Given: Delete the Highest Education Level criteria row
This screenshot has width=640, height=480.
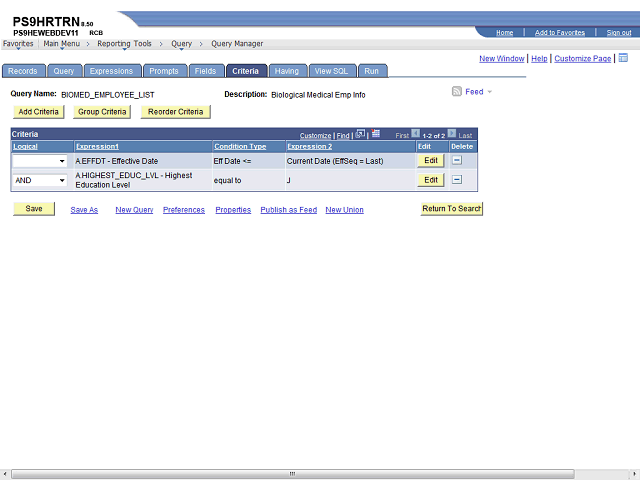Looking at the screenshot, I should point(457,180).
